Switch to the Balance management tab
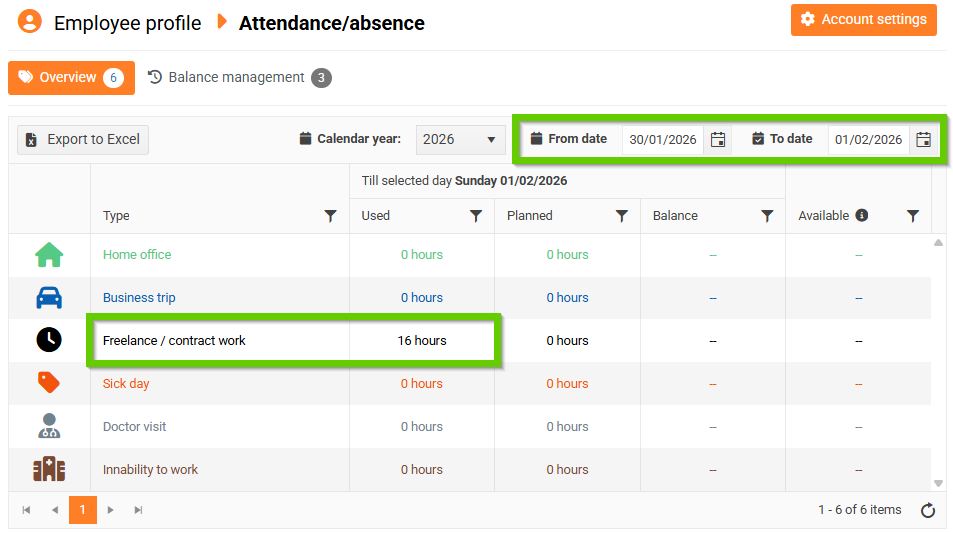 click(238, 78)
